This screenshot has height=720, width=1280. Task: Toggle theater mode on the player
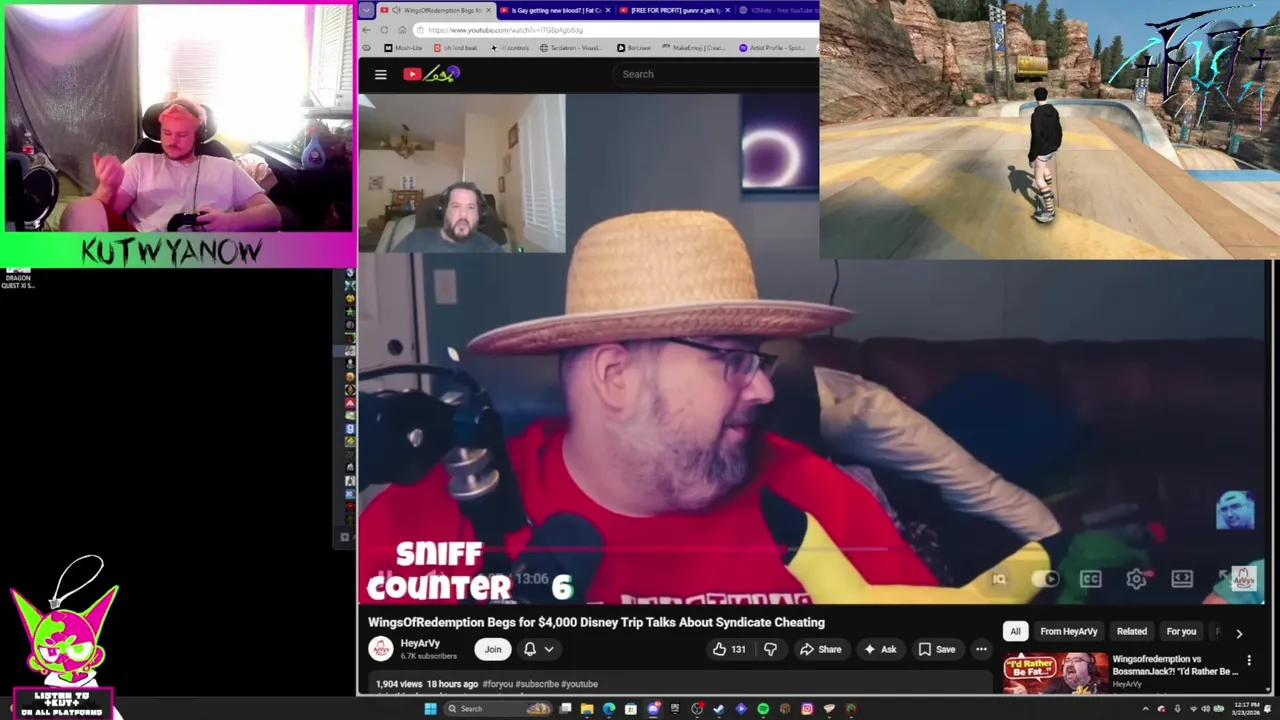pos(1182,579)
